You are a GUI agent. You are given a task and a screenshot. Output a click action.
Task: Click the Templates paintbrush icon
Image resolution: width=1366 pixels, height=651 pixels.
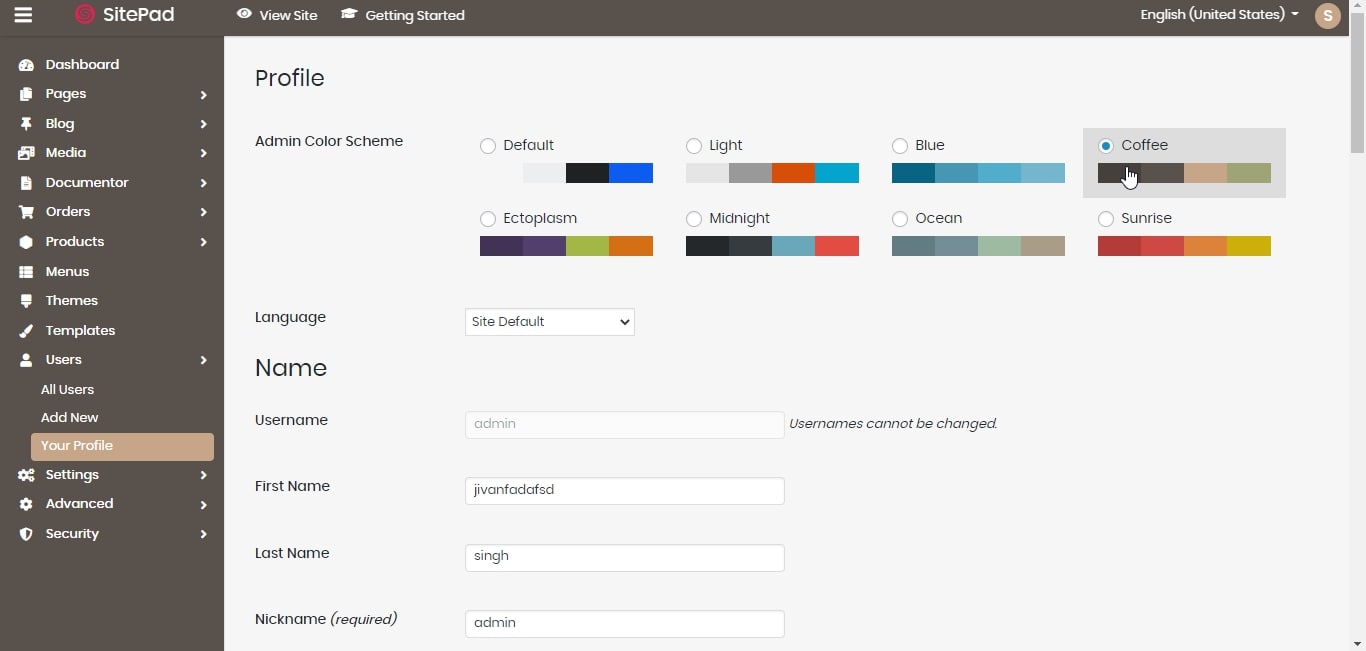(x=26, y=331)
